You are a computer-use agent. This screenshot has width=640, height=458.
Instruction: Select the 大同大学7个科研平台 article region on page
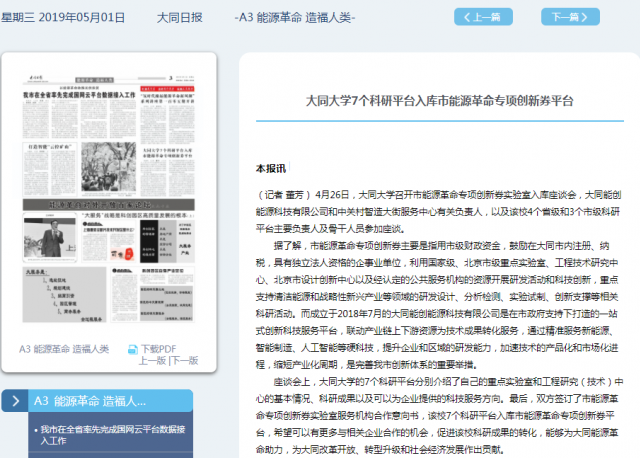(167, 171)
